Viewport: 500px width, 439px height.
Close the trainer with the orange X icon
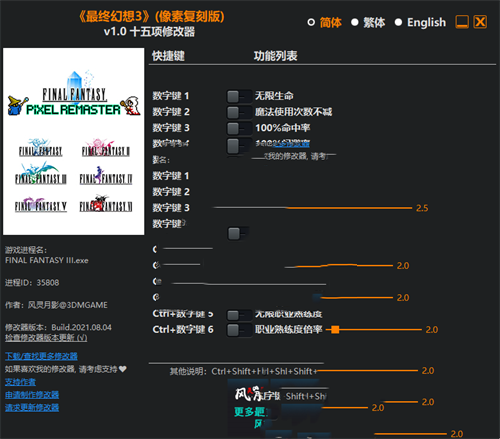click(480, 22)
